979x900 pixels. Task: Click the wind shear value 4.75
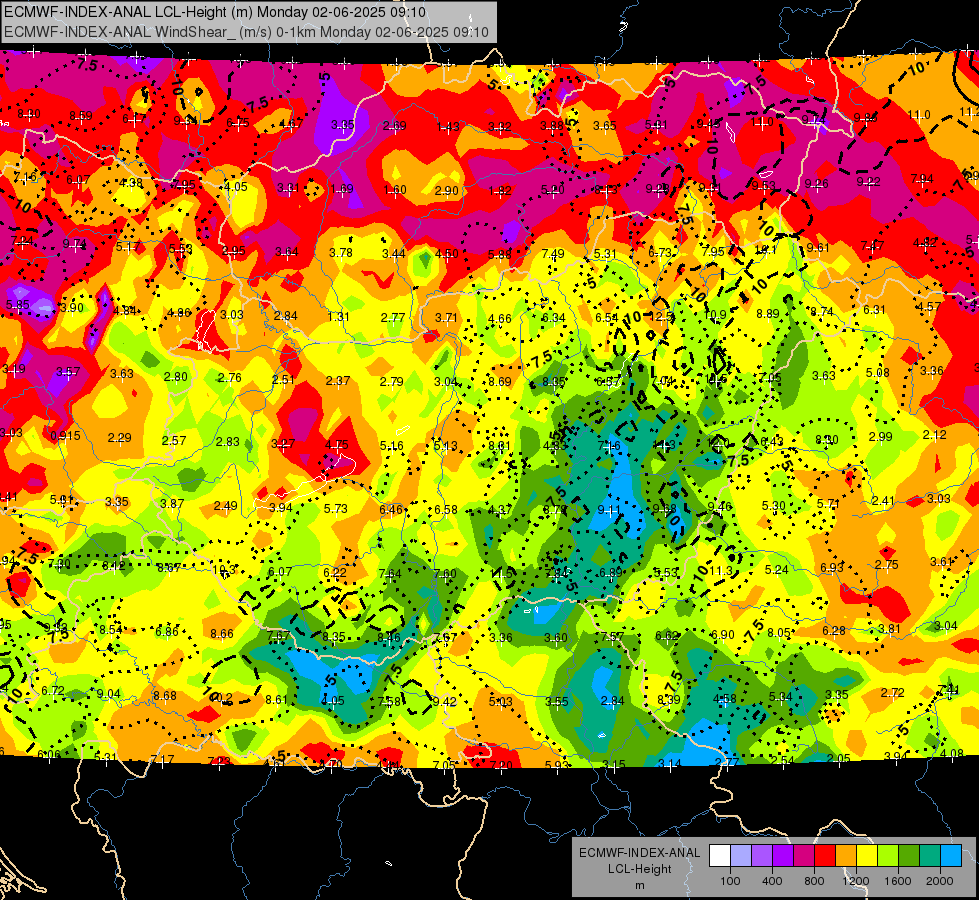click(x=337, y=445)
